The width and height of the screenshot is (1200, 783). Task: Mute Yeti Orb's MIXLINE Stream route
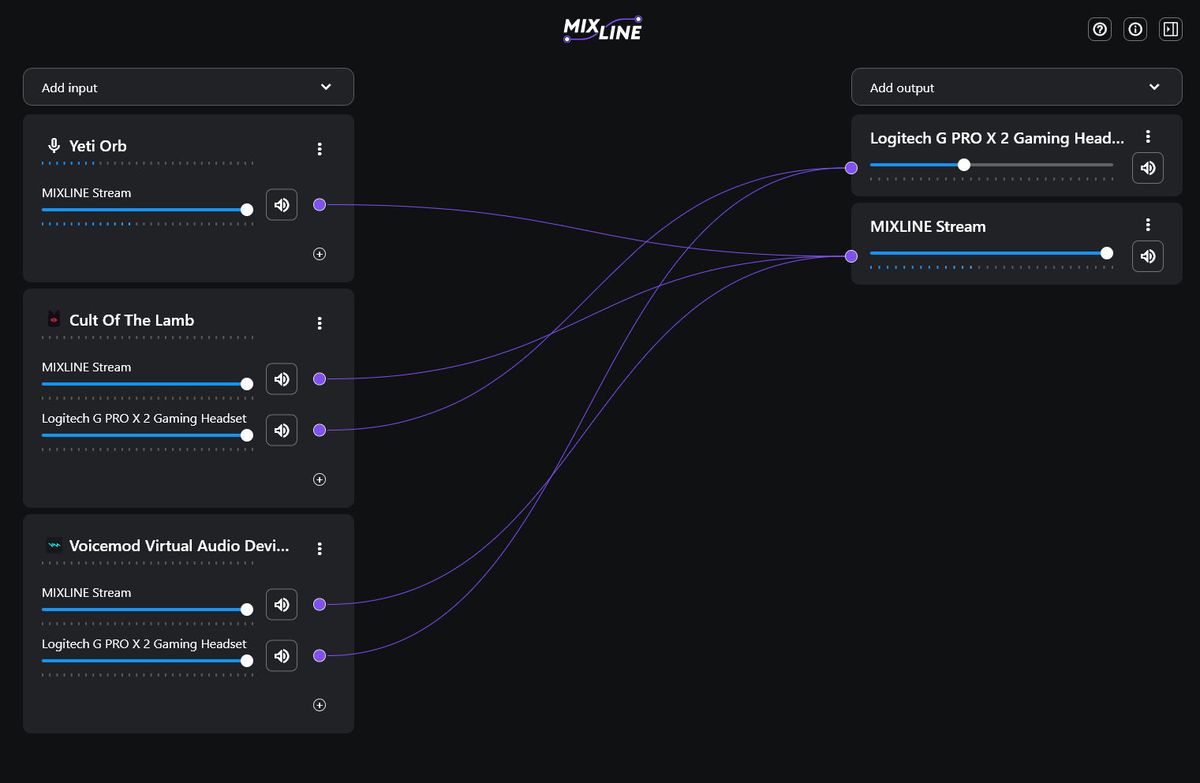[282, 205]
